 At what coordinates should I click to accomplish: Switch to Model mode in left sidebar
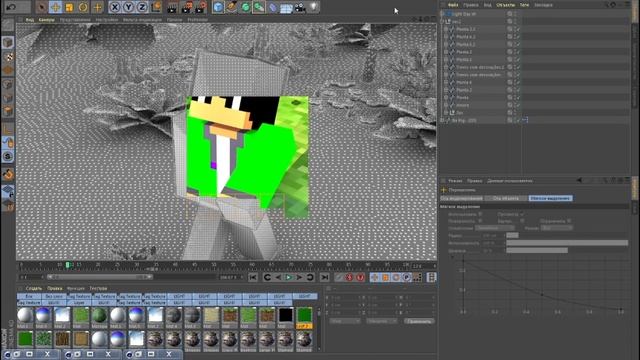tap(8, 42)
